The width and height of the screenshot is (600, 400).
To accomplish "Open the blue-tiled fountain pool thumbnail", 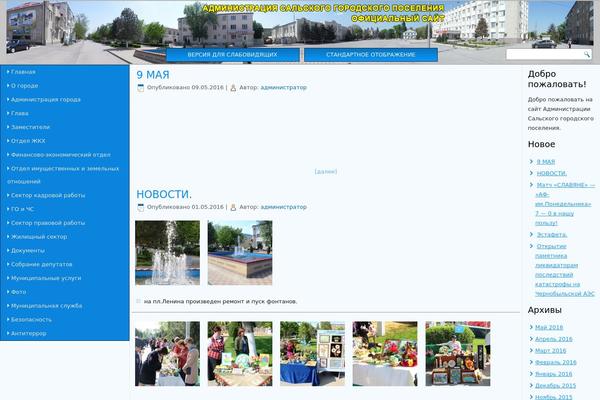I will (x=240, y=253).
